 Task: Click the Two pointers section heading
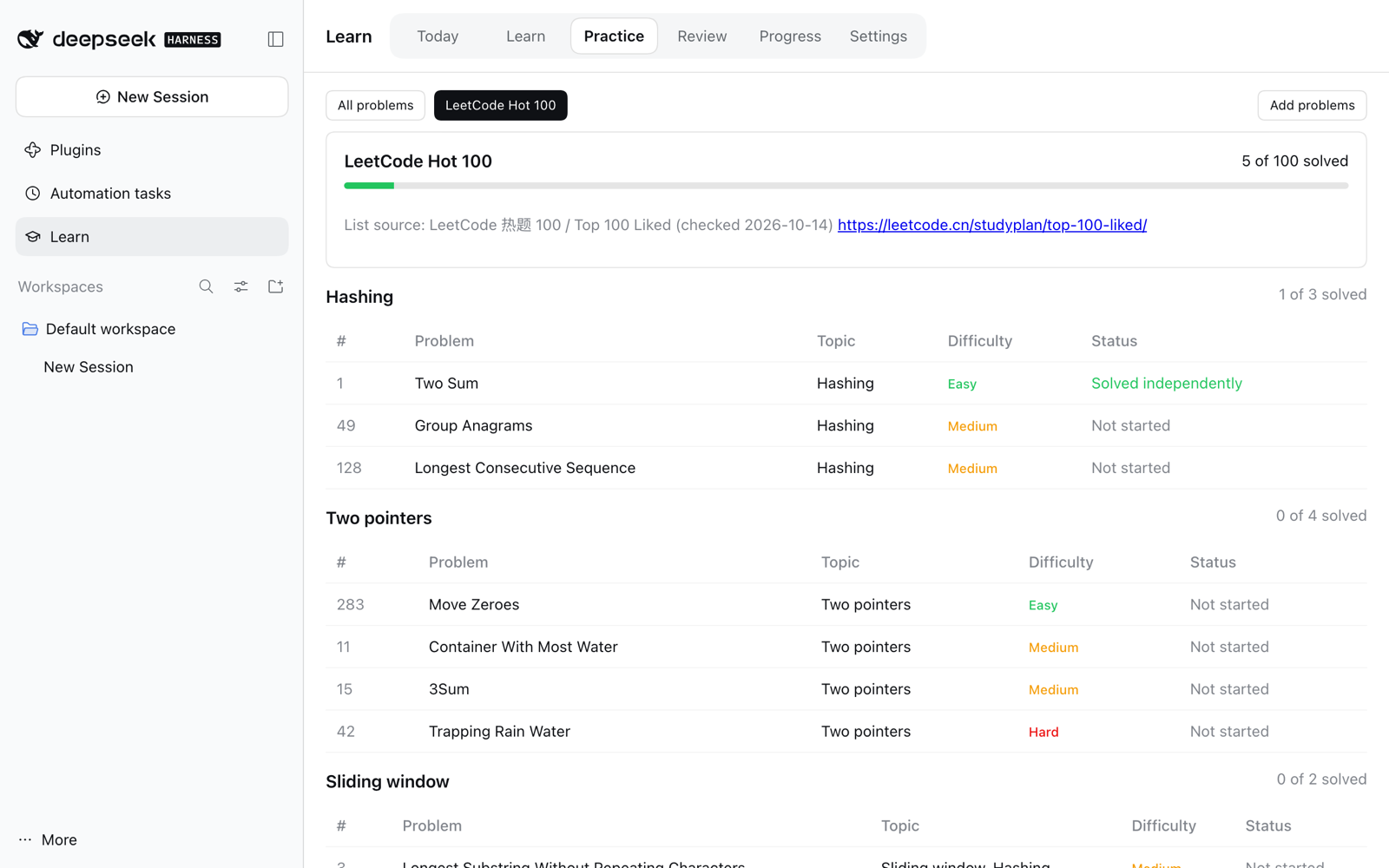pos(379,518)
